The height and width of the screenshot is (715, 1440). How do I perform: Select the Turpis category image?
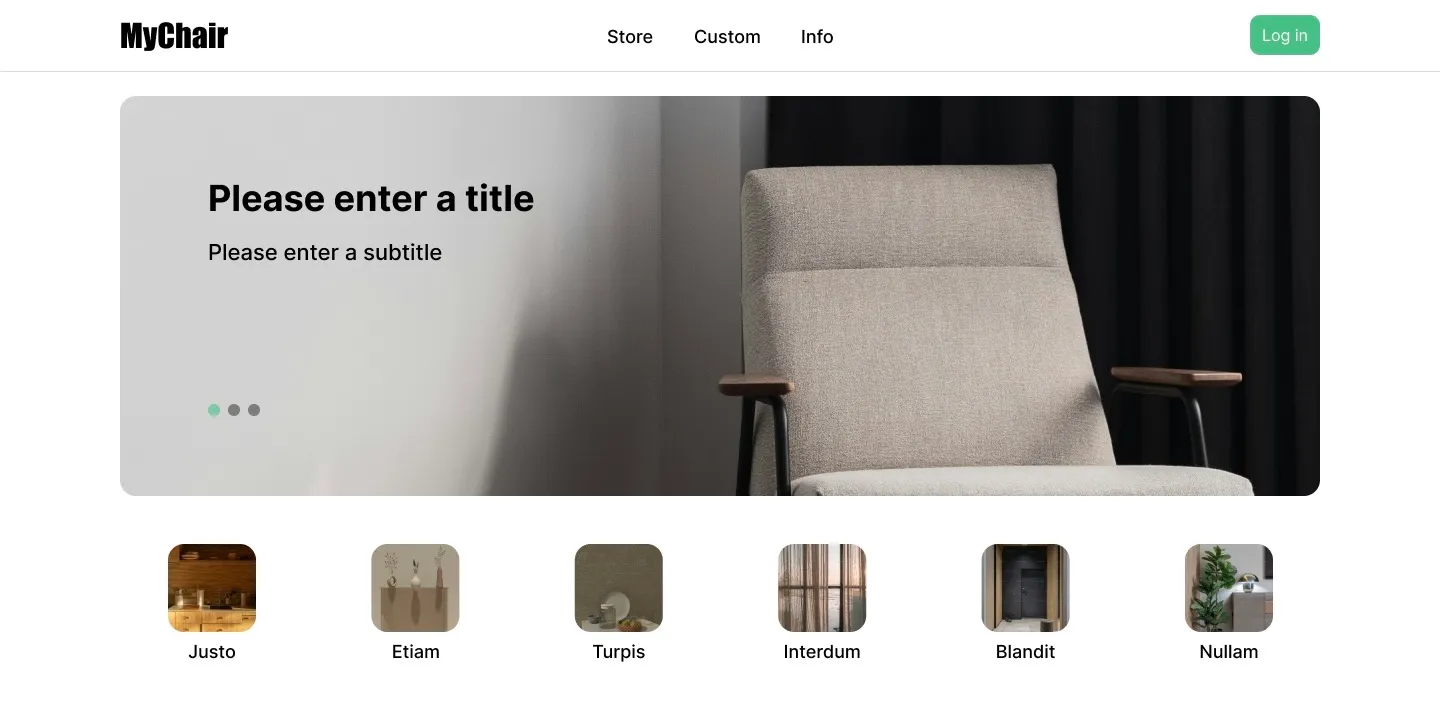point(619,588)
